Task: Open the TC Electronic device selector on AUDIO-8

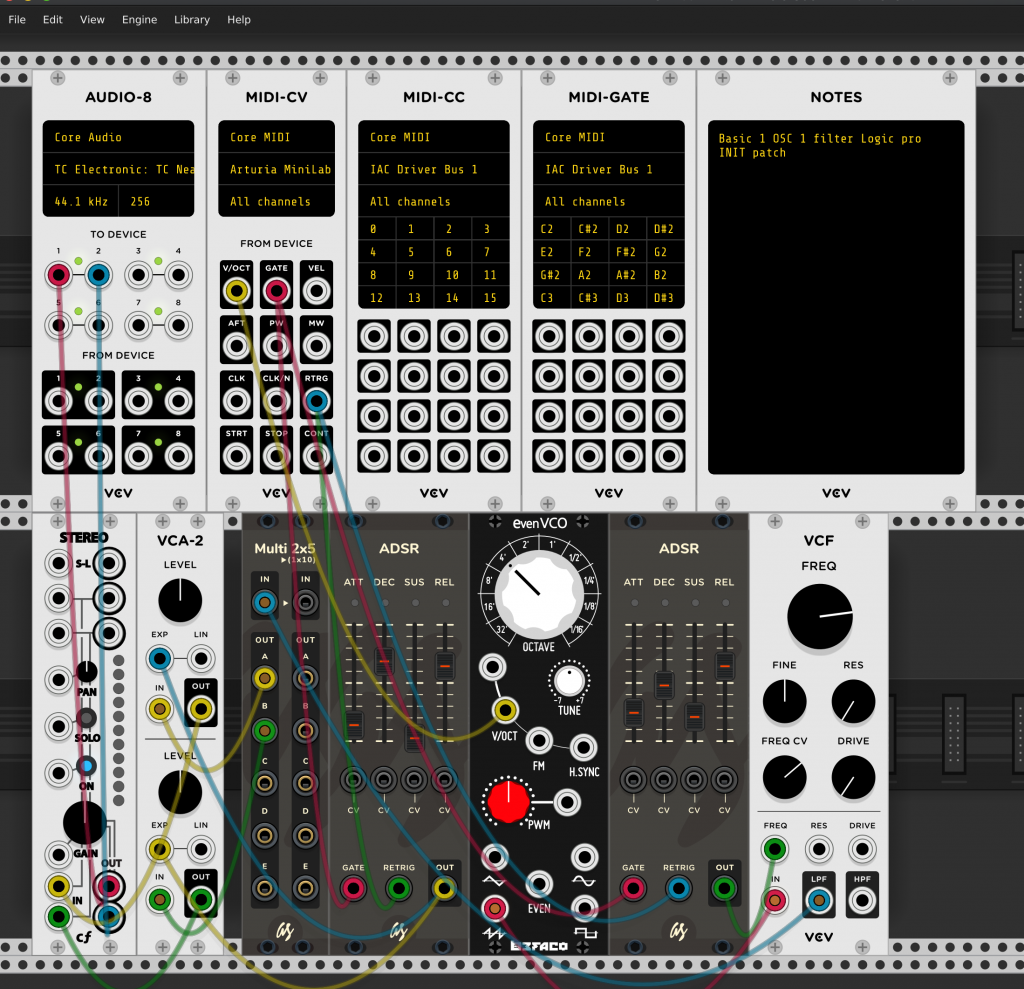Action: click(118, 169)
